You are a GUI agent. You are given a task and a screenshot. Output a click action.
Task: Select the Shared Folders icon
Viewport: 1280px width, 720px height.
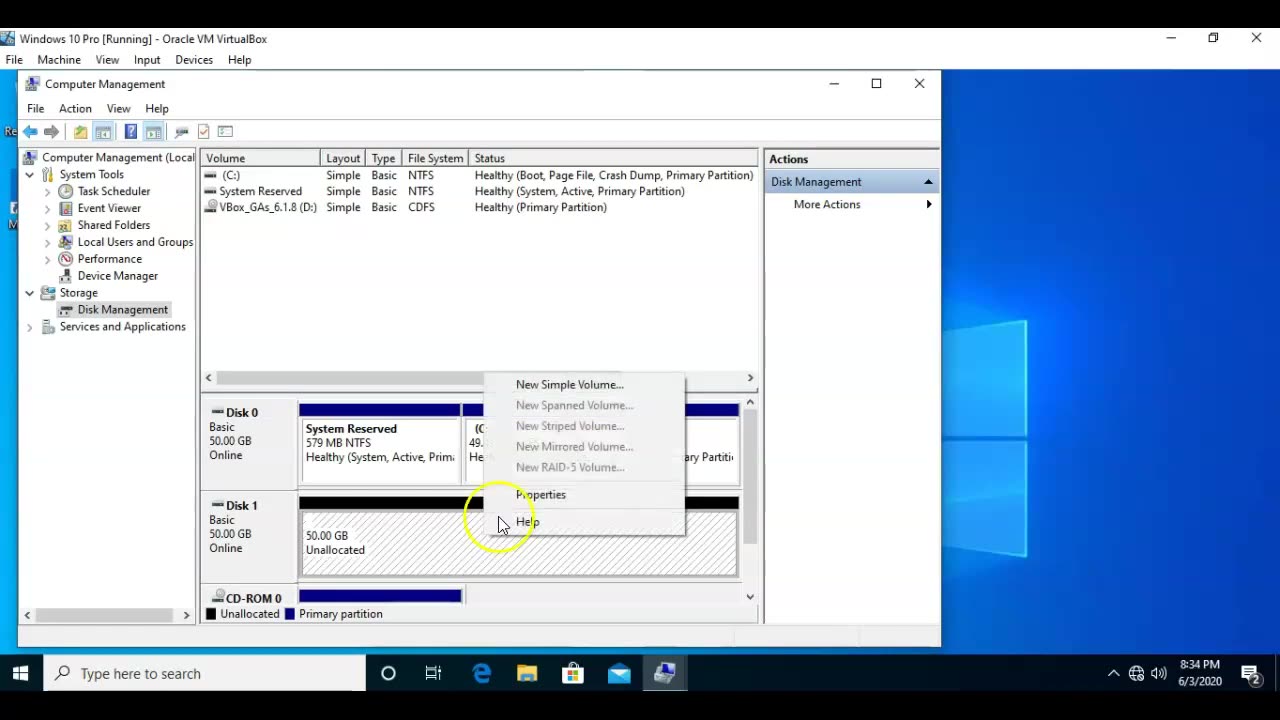[x=66, y=225]
